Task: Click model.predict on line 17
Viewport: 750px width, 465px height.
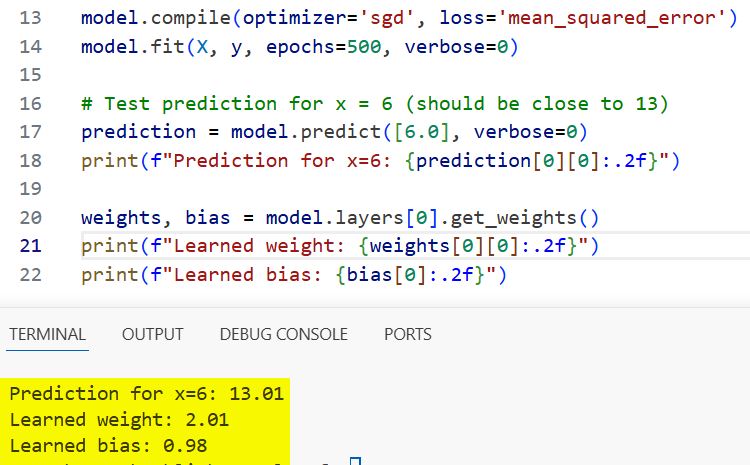Action: point(306,132)
